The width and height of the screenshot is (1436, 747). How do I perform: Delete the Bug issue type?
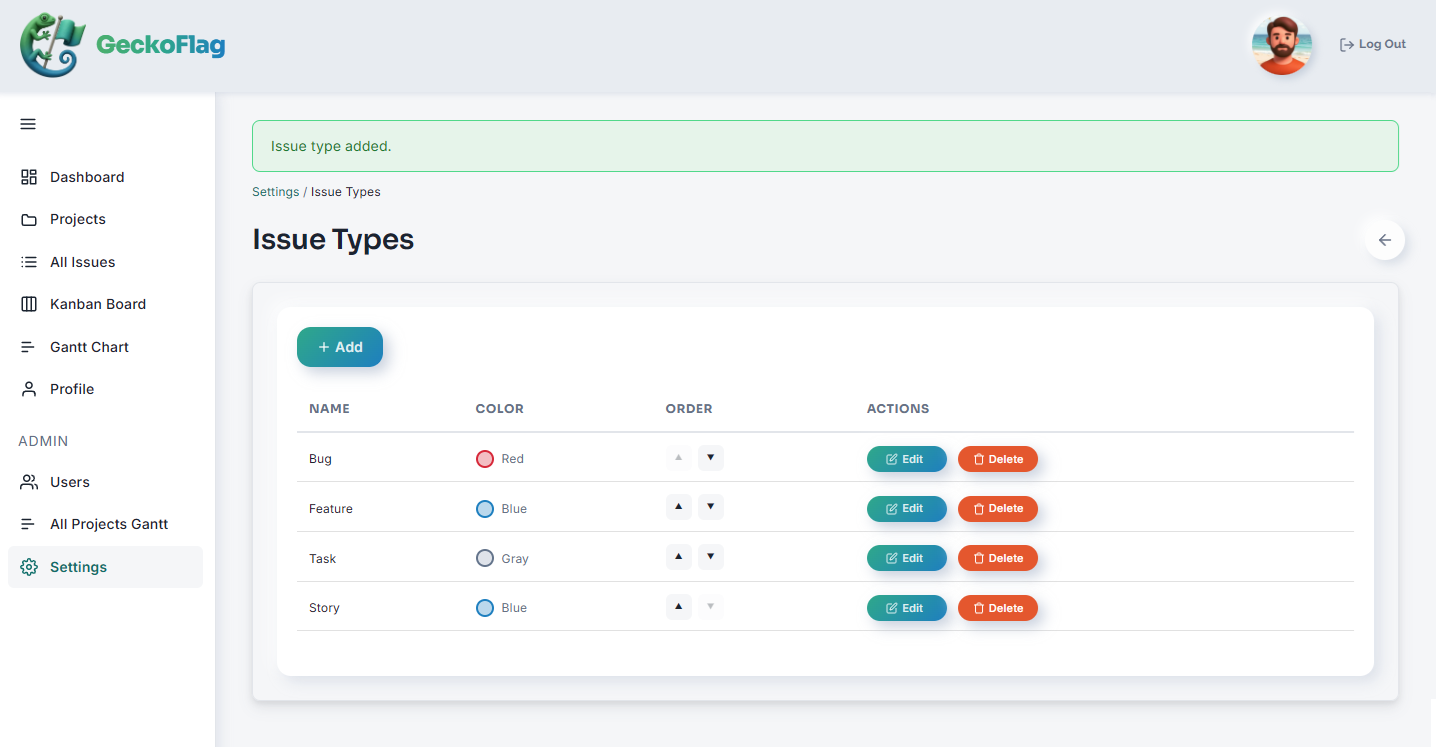[998, 459]
